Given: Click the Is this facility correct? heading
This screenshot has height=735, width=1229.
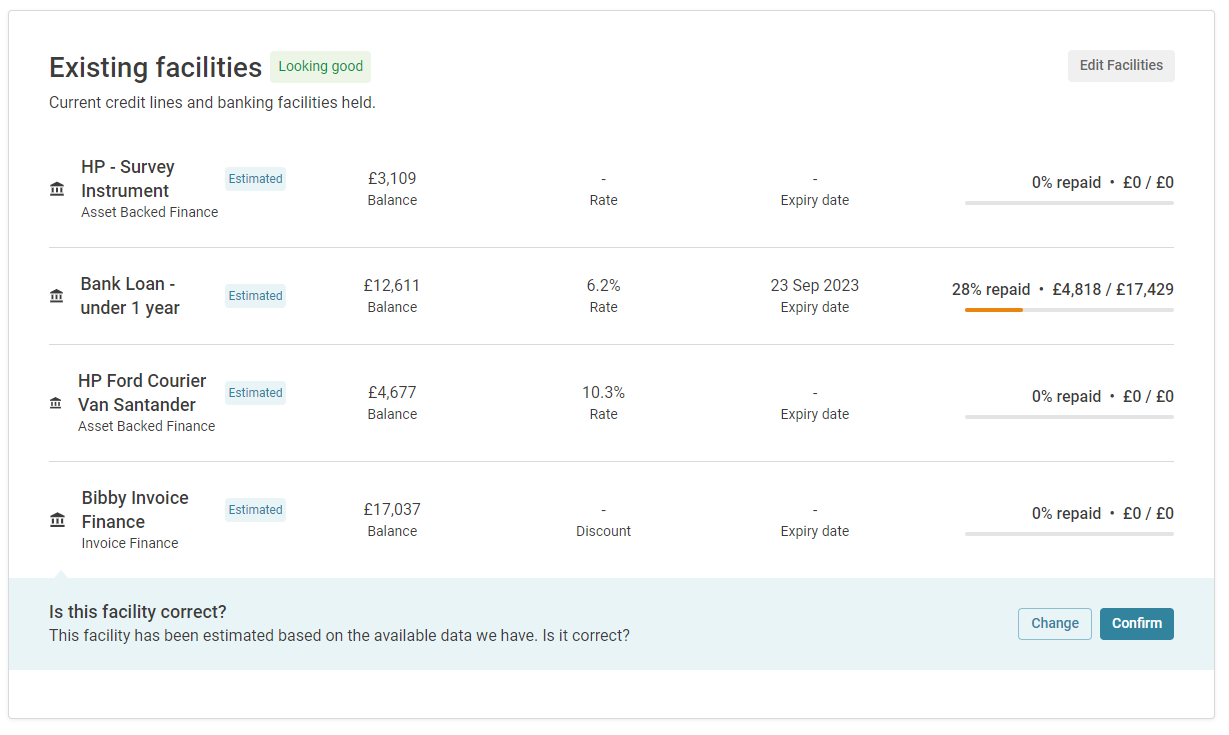Looking at the screenshot, I should (x=138, y=612).
